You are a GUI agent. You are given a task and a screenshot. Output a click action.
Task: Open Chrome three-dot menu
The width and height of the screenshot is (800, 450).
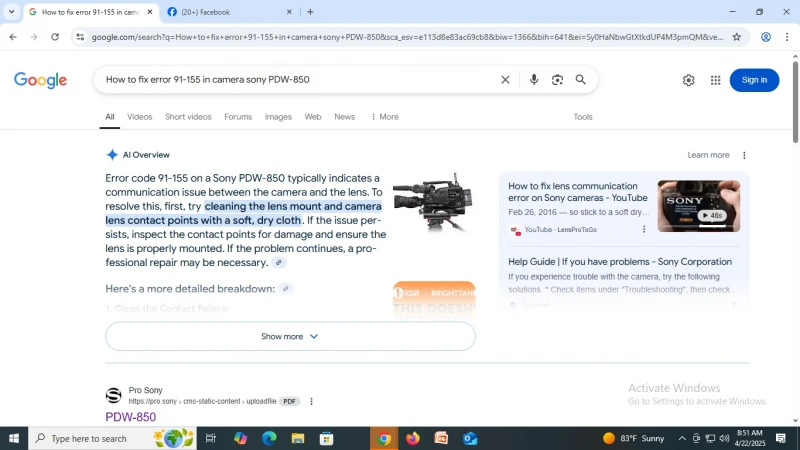click(787, 37)
